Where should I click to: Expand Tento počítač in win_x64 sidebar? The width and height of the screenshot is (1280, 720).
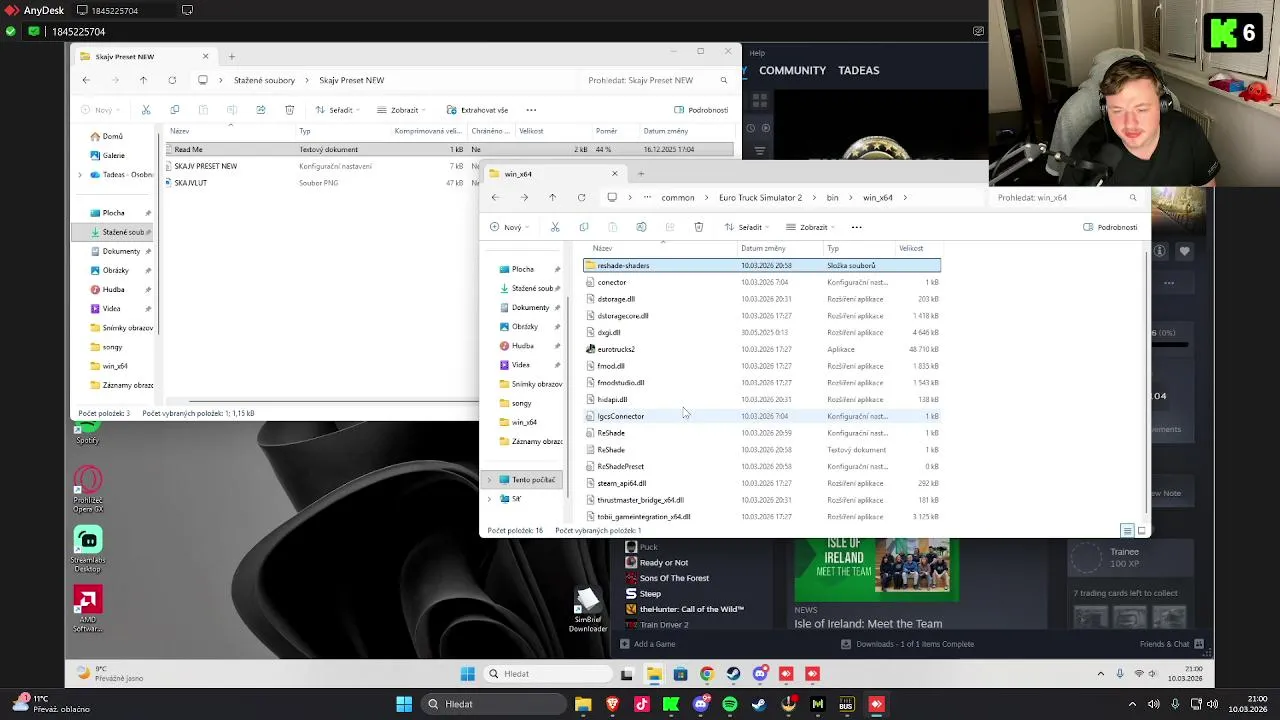coord(490,480)
